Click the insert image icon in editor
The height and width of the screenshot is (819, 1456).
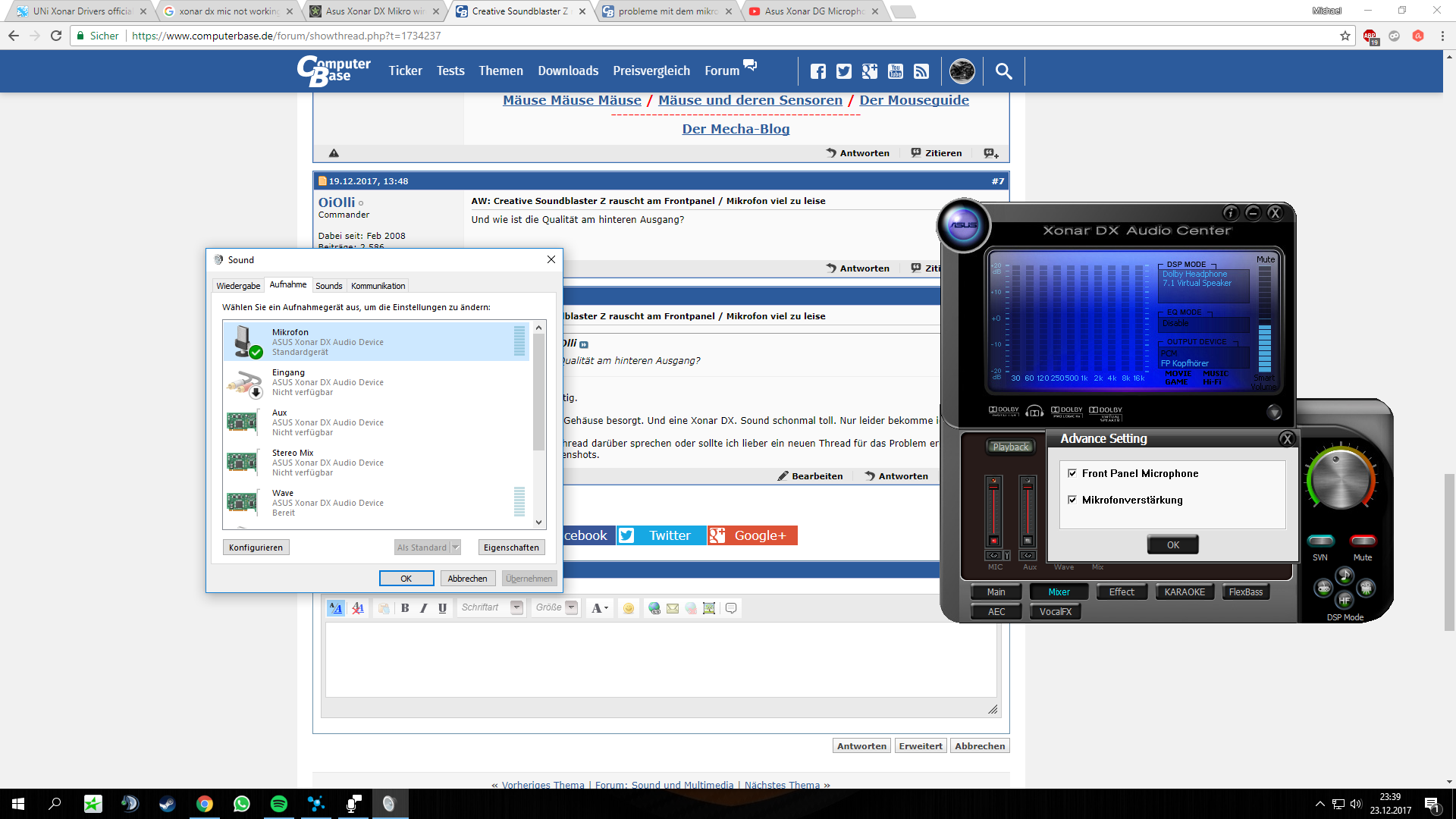[709, 607]
